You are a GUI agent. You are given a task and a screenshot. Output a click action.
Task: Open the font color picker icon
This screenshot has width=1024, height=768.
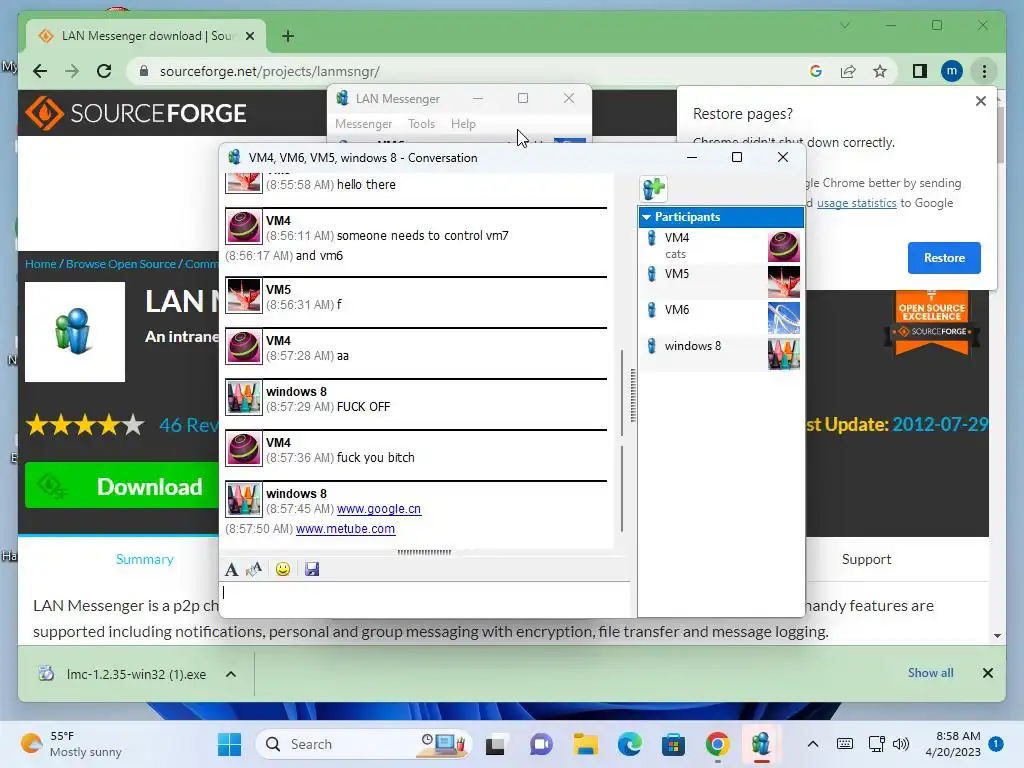[254, 569]
